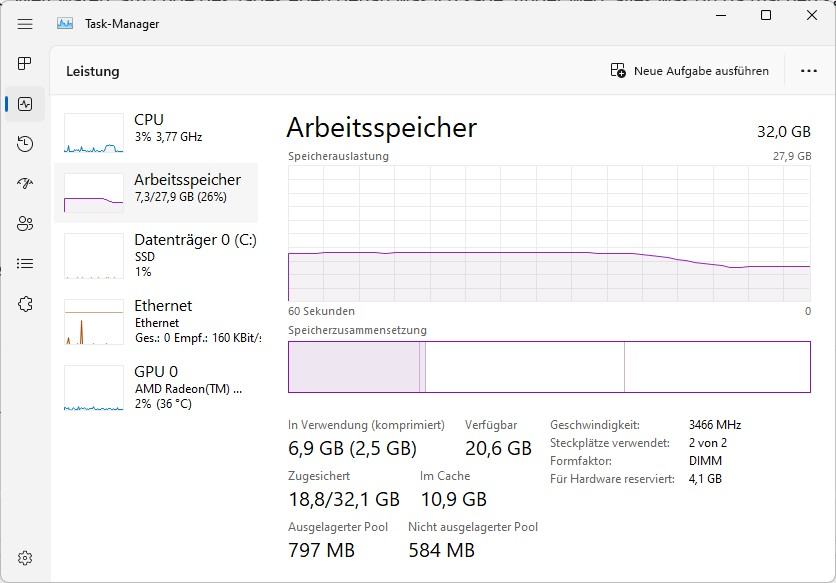The width and height of the screenshot is (836, 583).
Task: Click the Speicherauslastung memory usage graph
Action: click(549, 234)
